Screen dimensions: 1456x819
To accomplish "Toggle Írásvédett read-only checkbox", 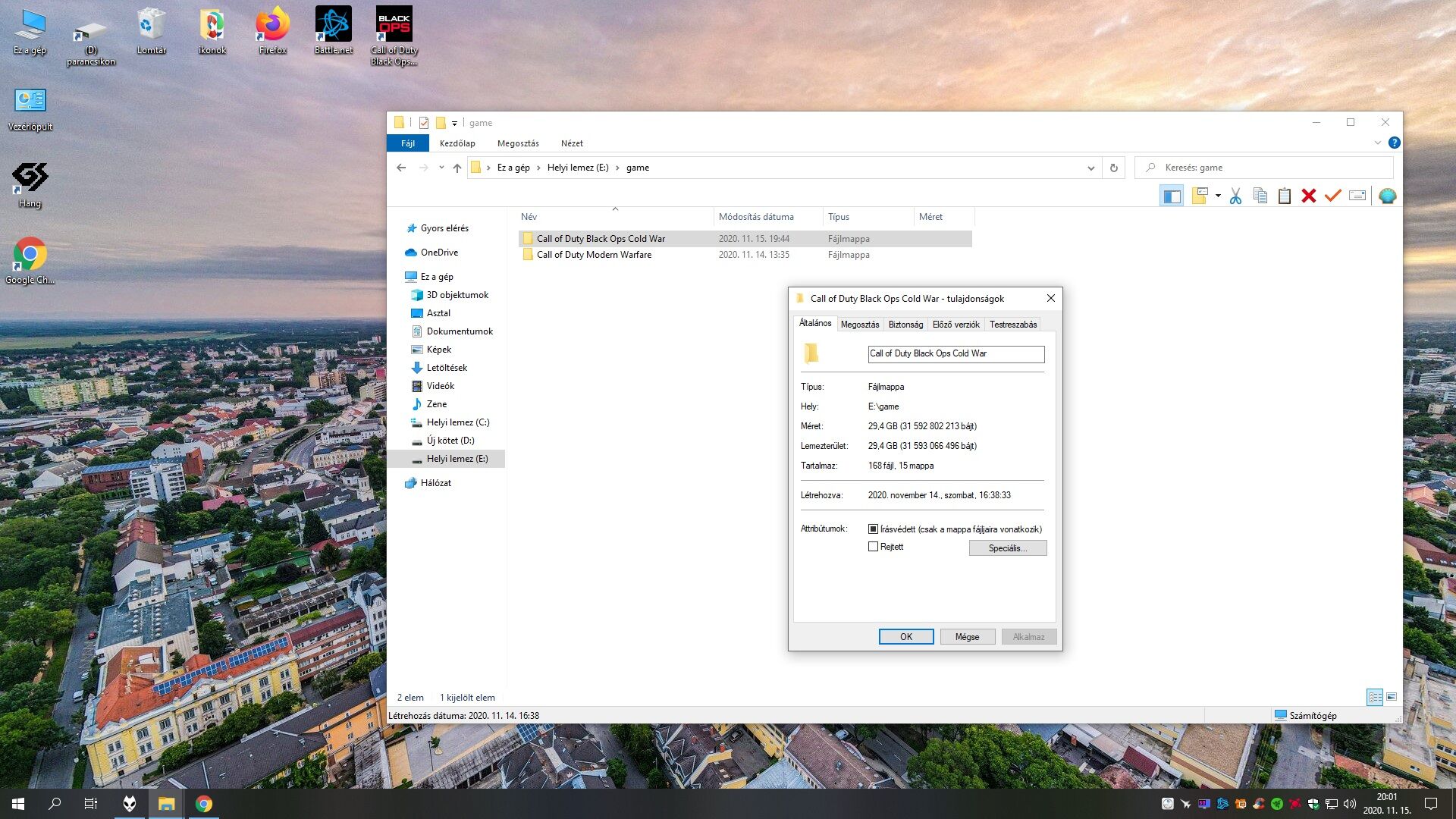I will (873, 529).
